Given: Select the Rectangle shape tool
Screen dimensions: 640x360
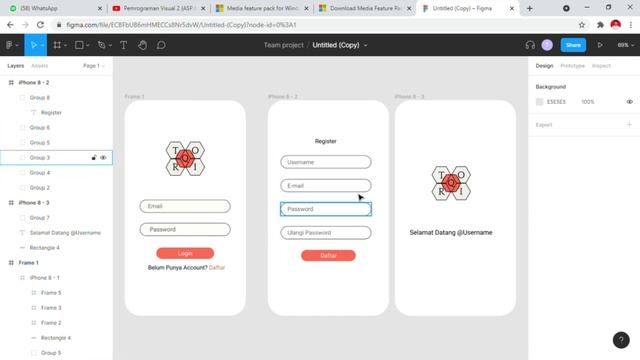Looking at the screenshot, I should (x=79, y=45).
